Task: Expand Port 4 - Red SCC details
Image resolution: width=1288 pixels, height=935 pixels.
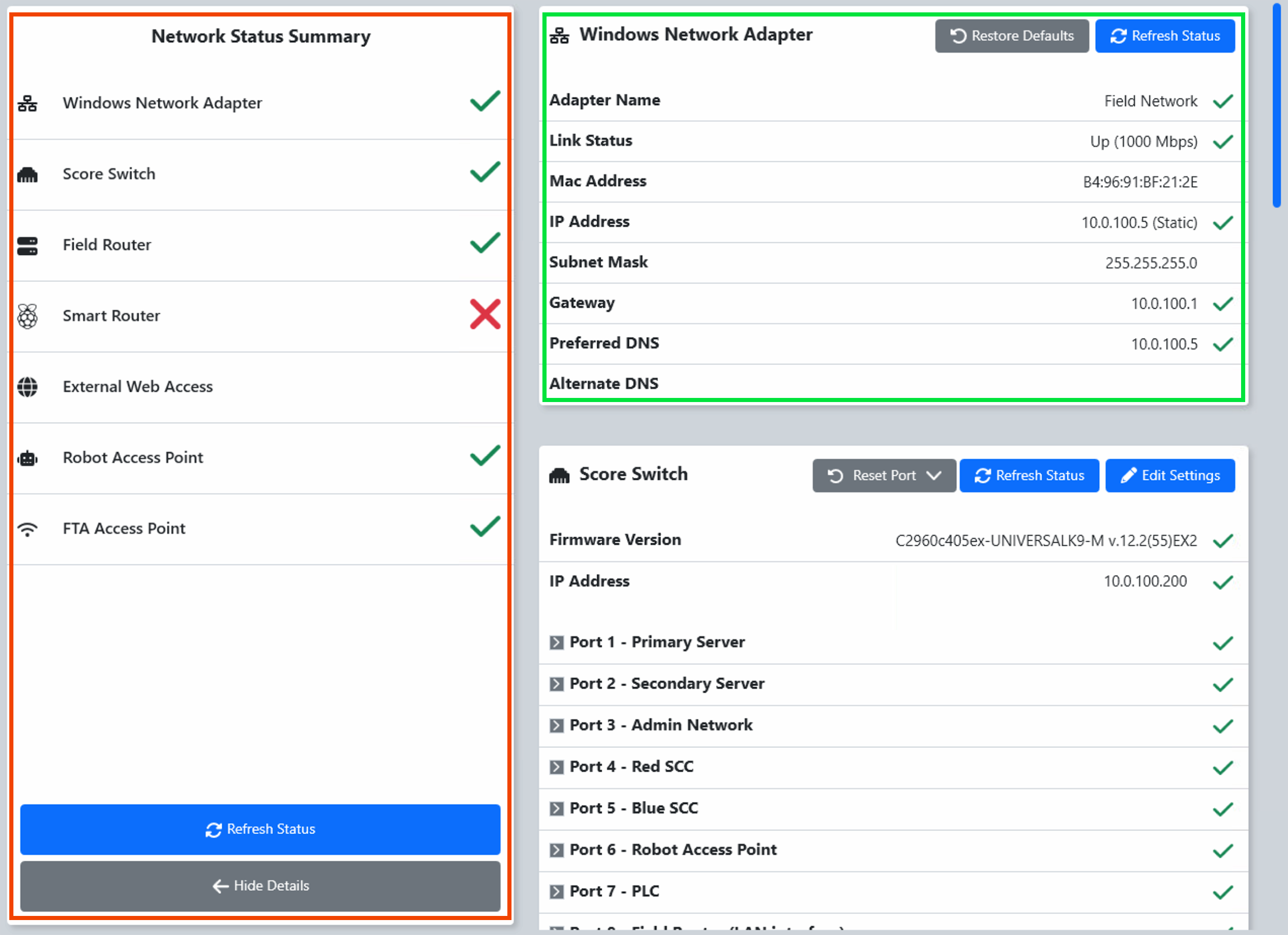Action: coord(556,767)
